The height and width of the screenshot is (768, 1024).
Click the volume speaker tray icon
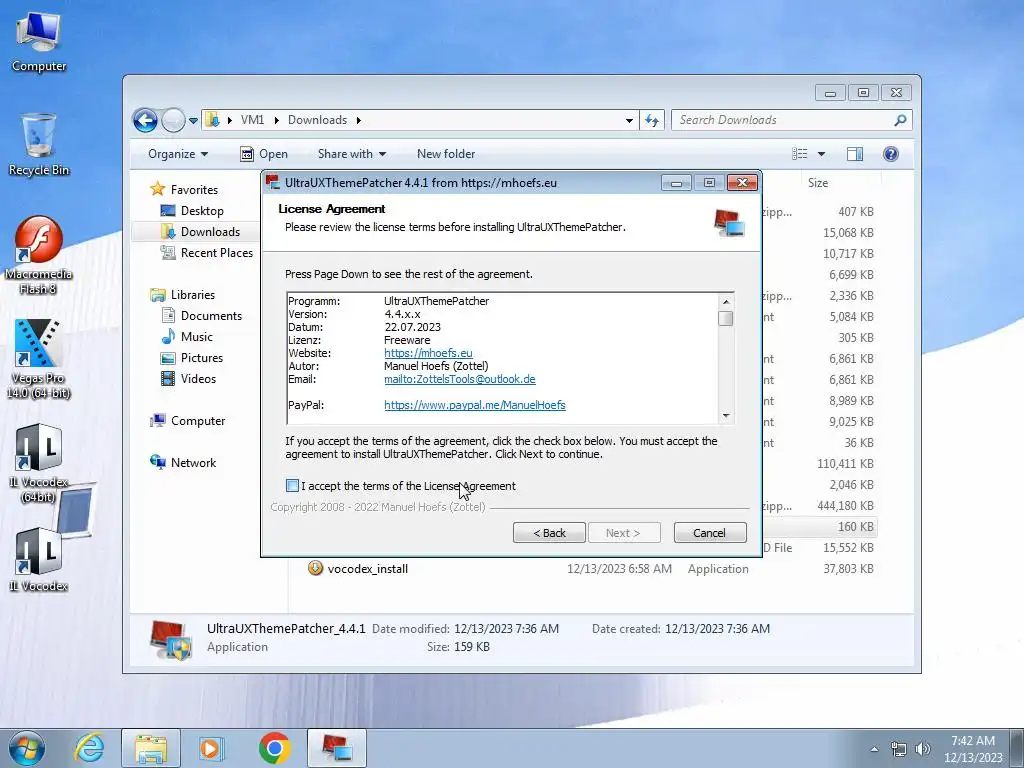923,749
